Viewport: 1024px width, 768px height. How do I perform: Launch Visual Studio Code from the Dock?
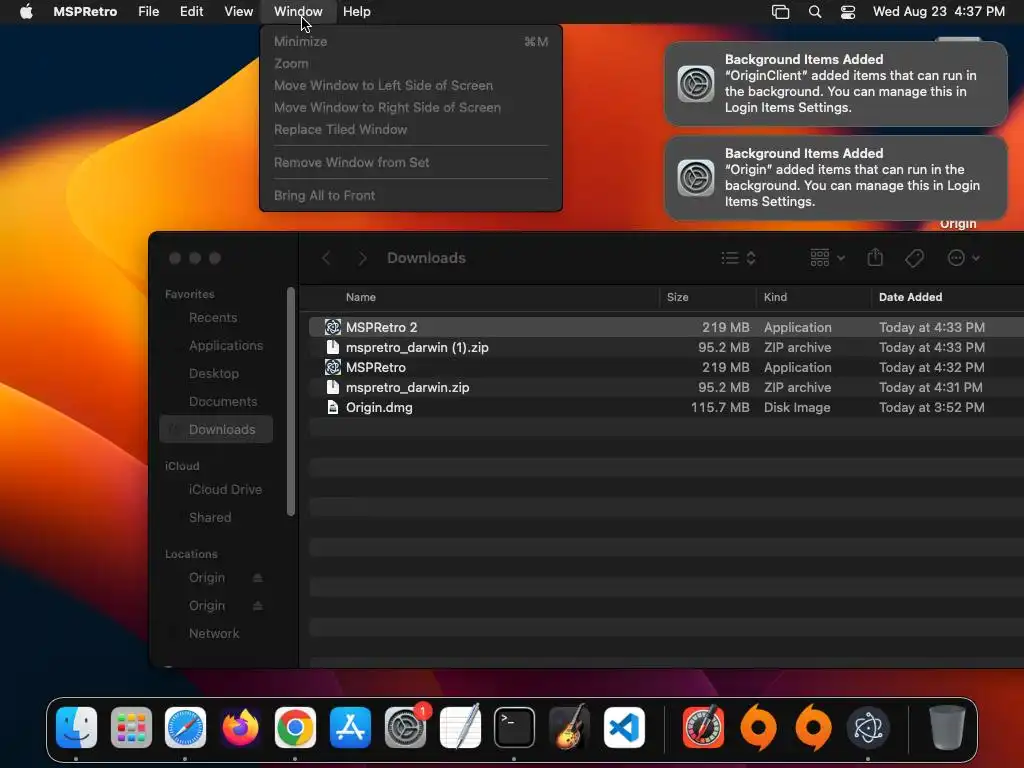click(624, 728)
